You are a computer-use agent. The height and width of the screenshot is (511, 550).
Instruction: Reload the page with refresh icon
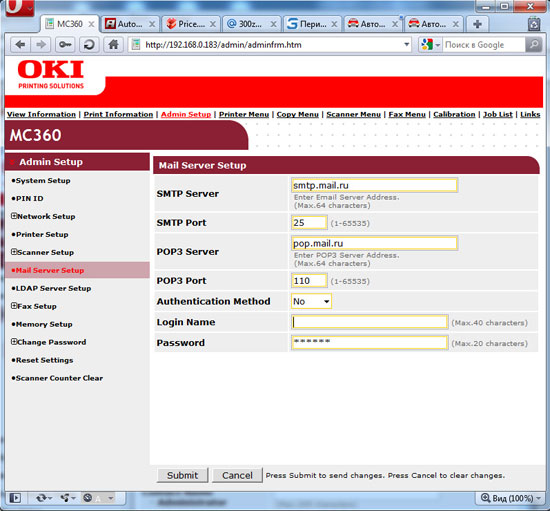(89, 45)
